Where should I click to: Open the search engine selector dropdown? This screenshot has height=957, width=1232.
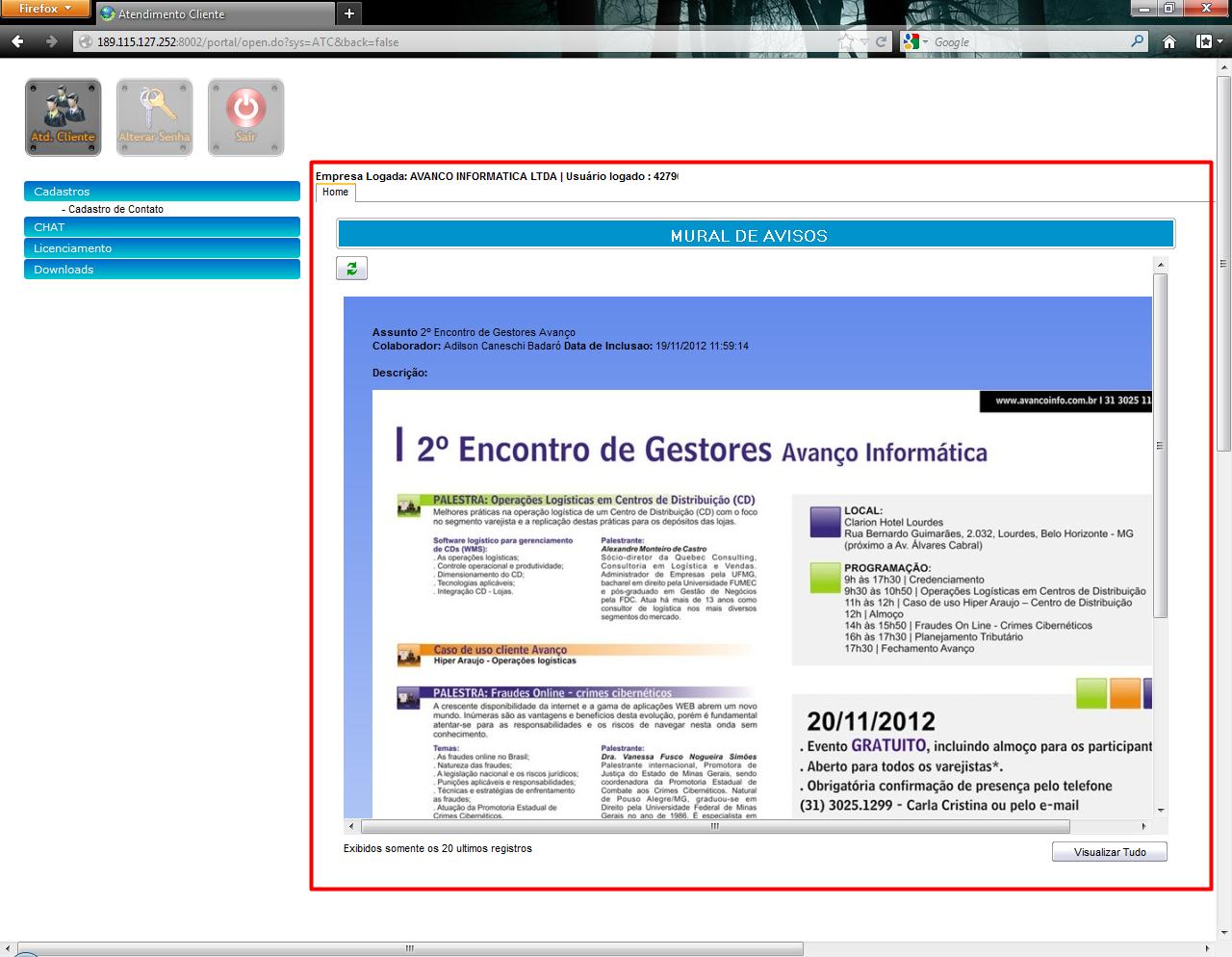point(915,41)
